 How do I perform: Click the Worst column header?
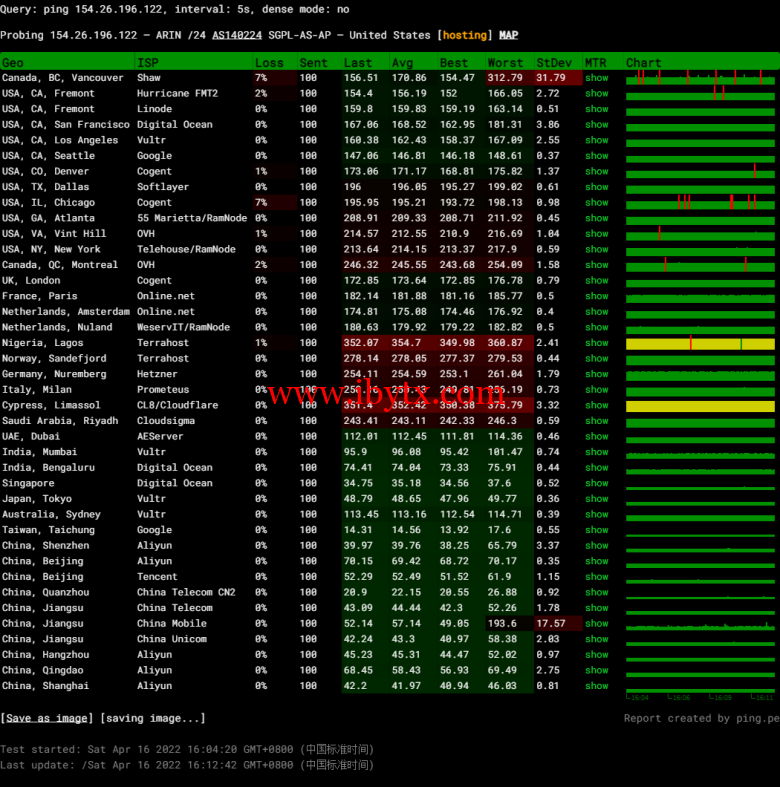(x=505, y=62)
